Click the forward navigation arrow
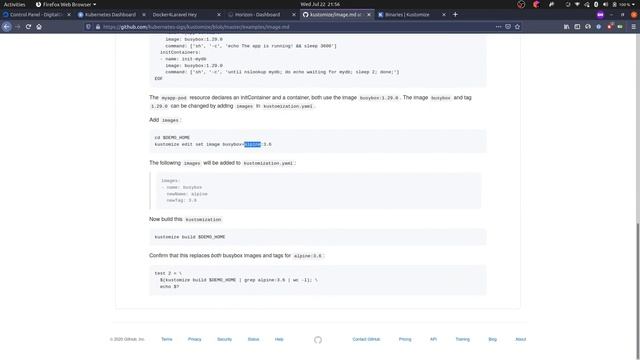 click(18, 27)
